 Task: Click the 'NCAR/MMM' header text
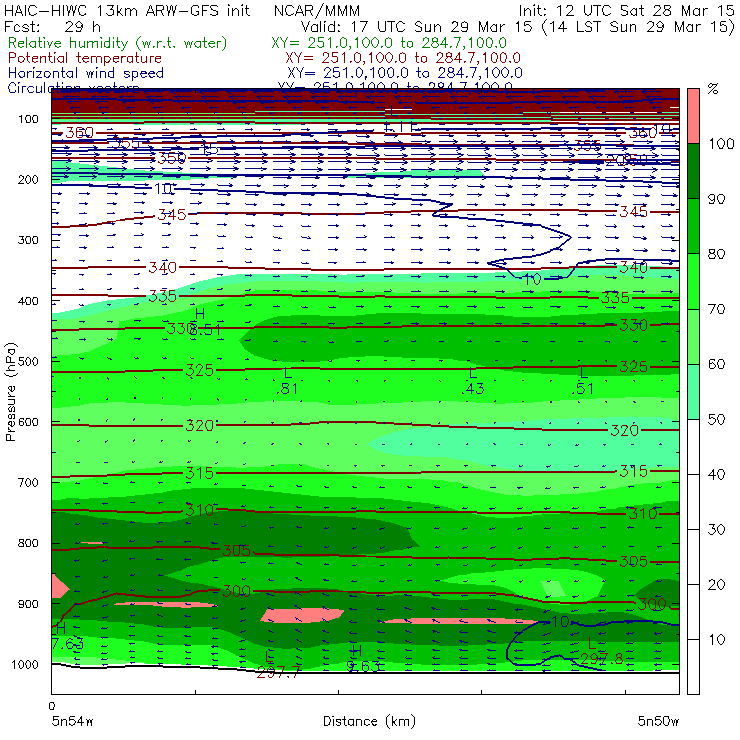317,10
